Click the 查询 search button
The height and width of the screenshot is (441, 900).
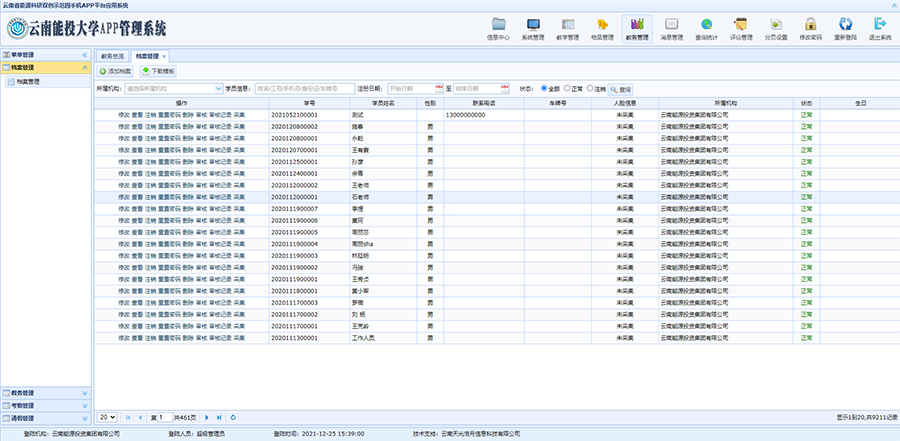620,89
